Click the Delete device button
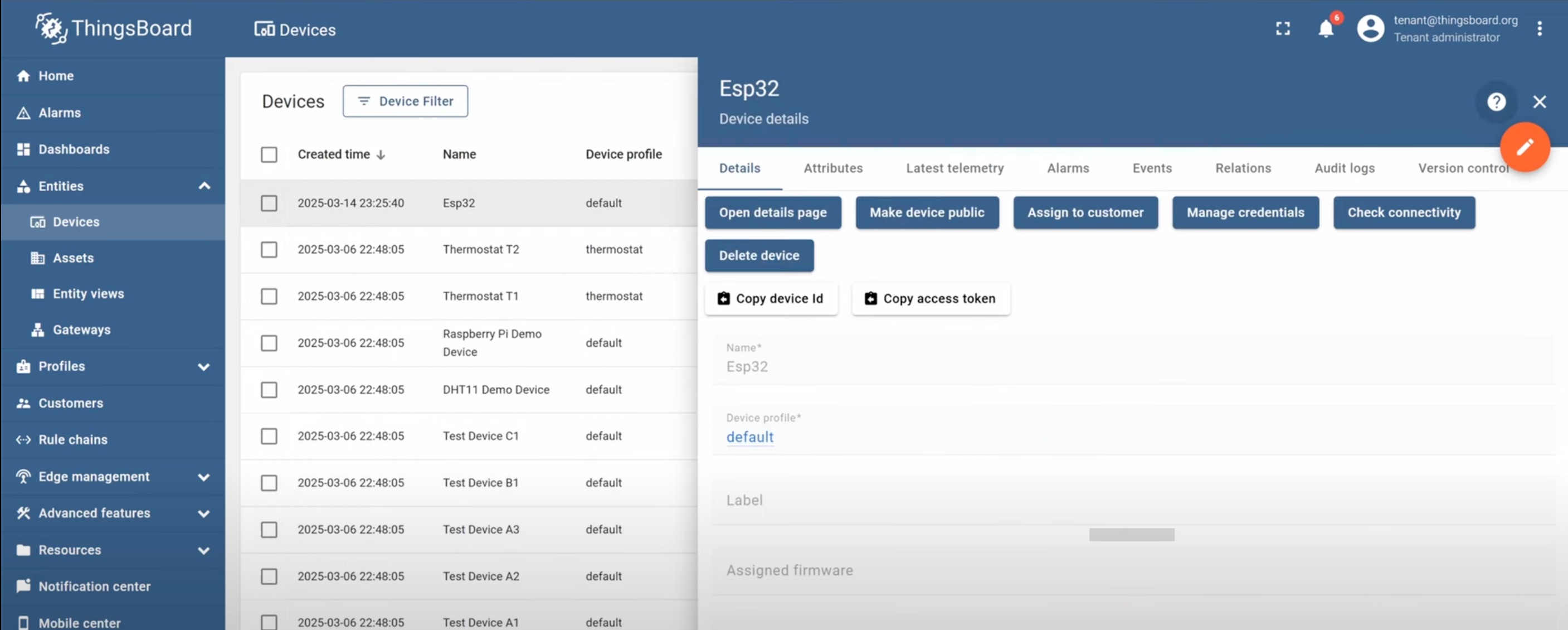Image resolution: width=1568 pixels, height=630 pixels. coord(759,256)
